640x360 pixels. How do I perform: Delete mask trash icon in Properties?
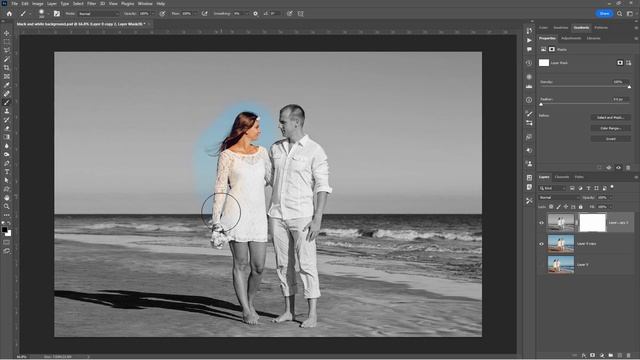point(628,168)
